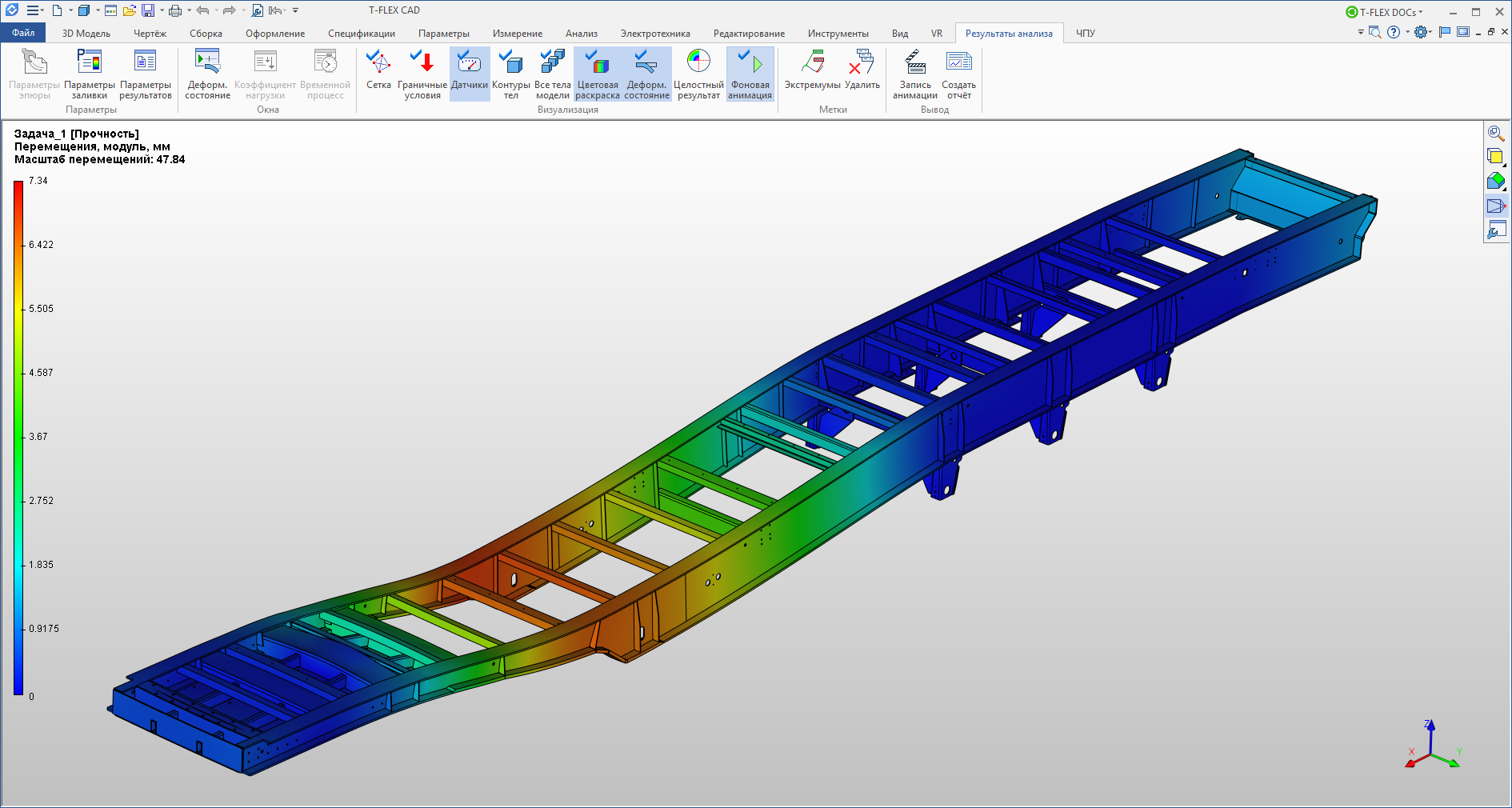Viewport: 1512px width, 808px height.
Task: Click document settings wrench icon
Action: coord(258,10)
